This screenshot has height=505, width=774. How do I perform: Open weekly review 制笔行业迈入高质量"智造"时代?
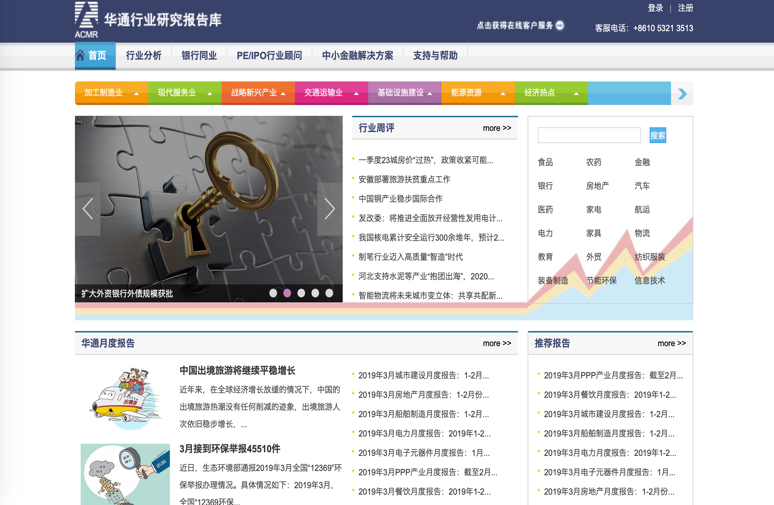click(411, 257)
